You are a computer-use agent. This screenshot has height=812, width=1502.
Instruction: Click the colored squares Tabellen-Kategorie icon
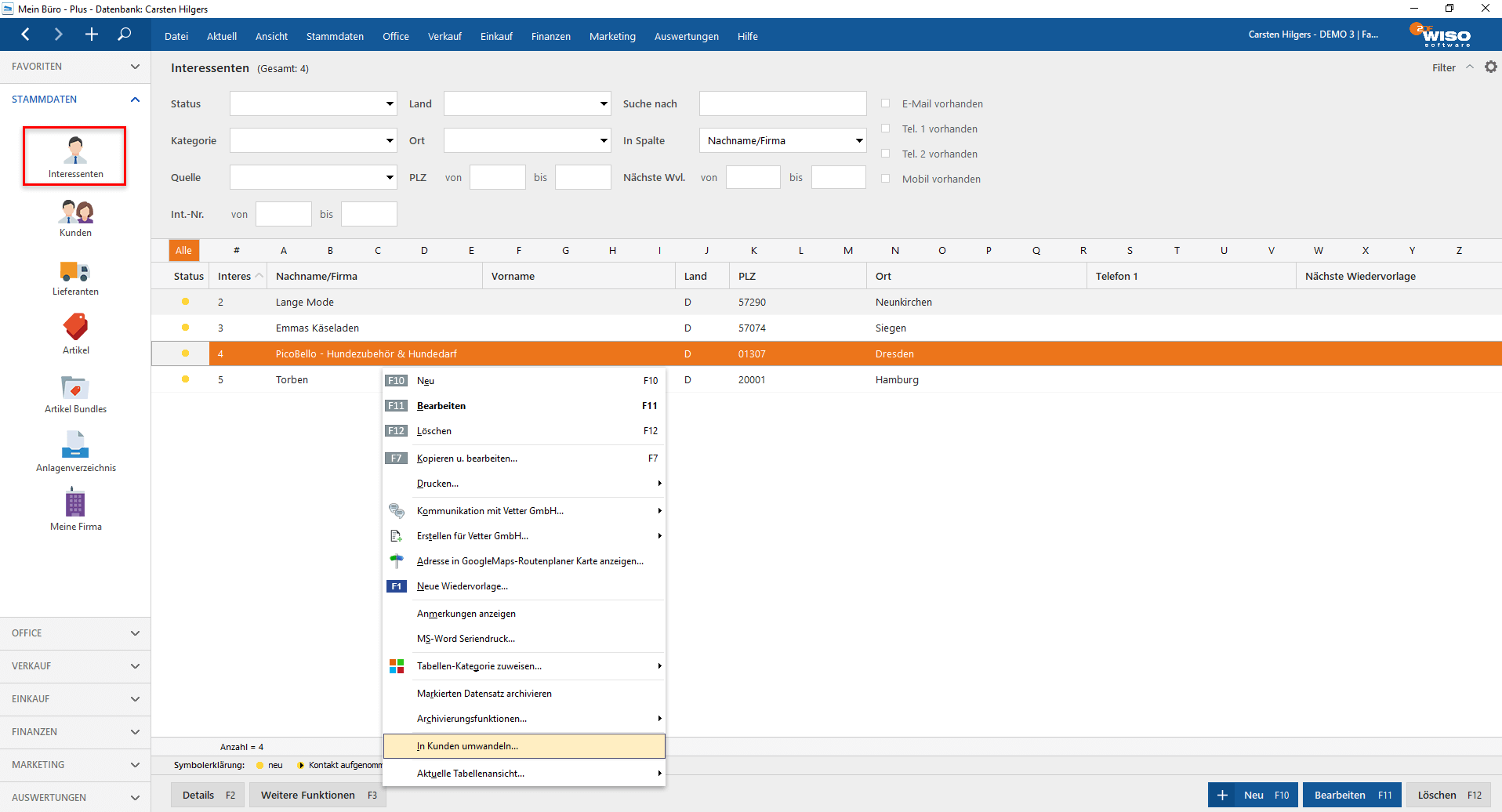click(x=397, y=666)
